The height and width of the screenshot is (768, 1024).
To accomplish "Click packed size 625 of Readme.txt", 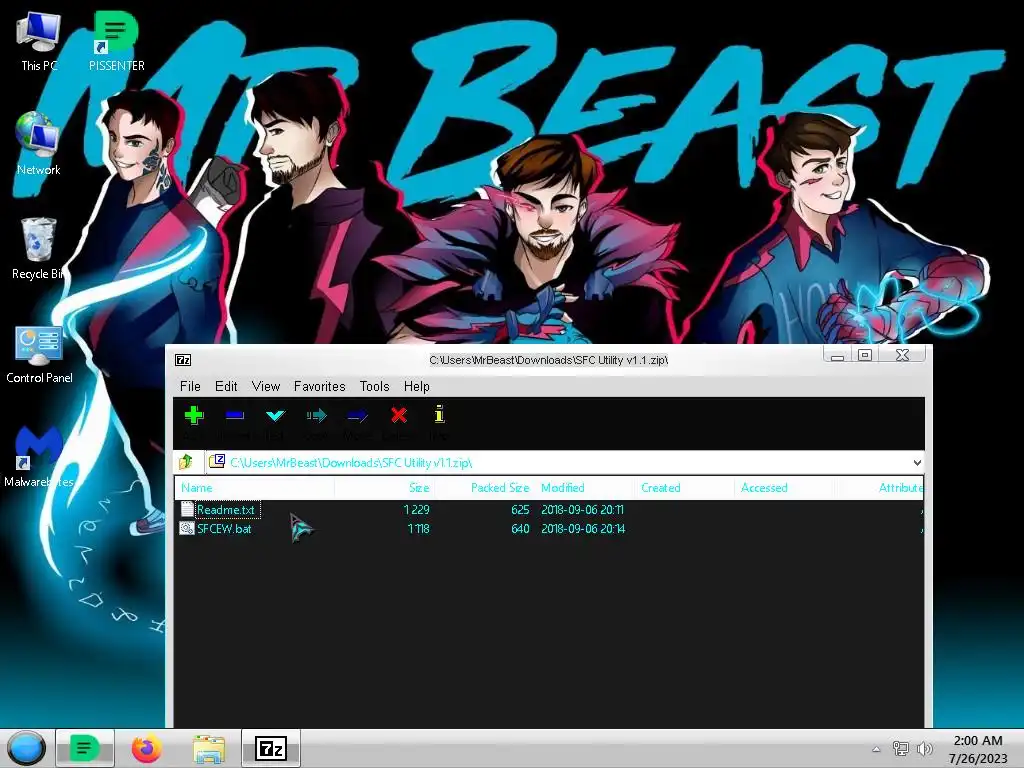I will 520,509.
